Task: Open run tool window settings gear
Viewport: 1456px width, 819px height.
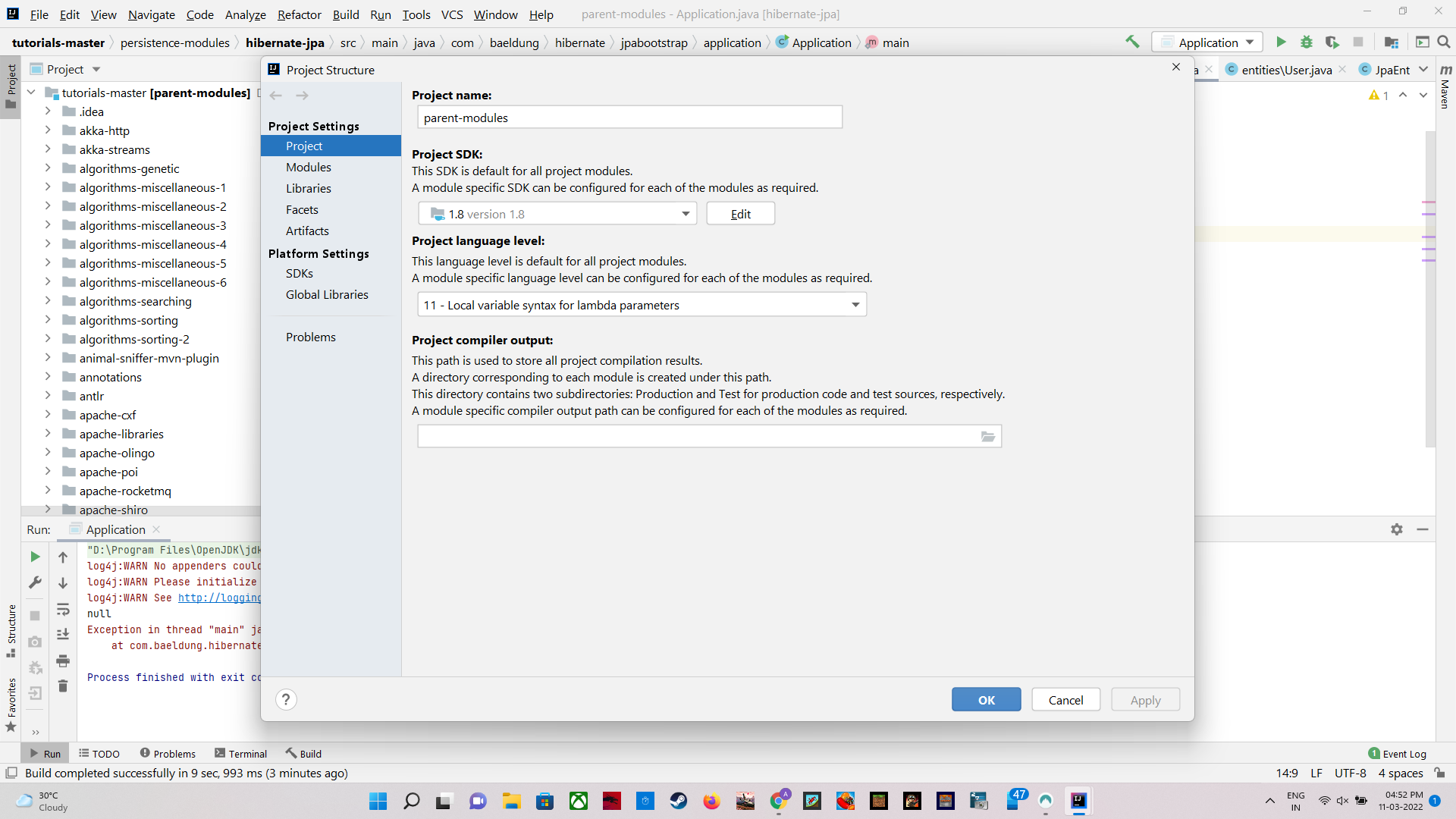Action: coord(1396,529)
